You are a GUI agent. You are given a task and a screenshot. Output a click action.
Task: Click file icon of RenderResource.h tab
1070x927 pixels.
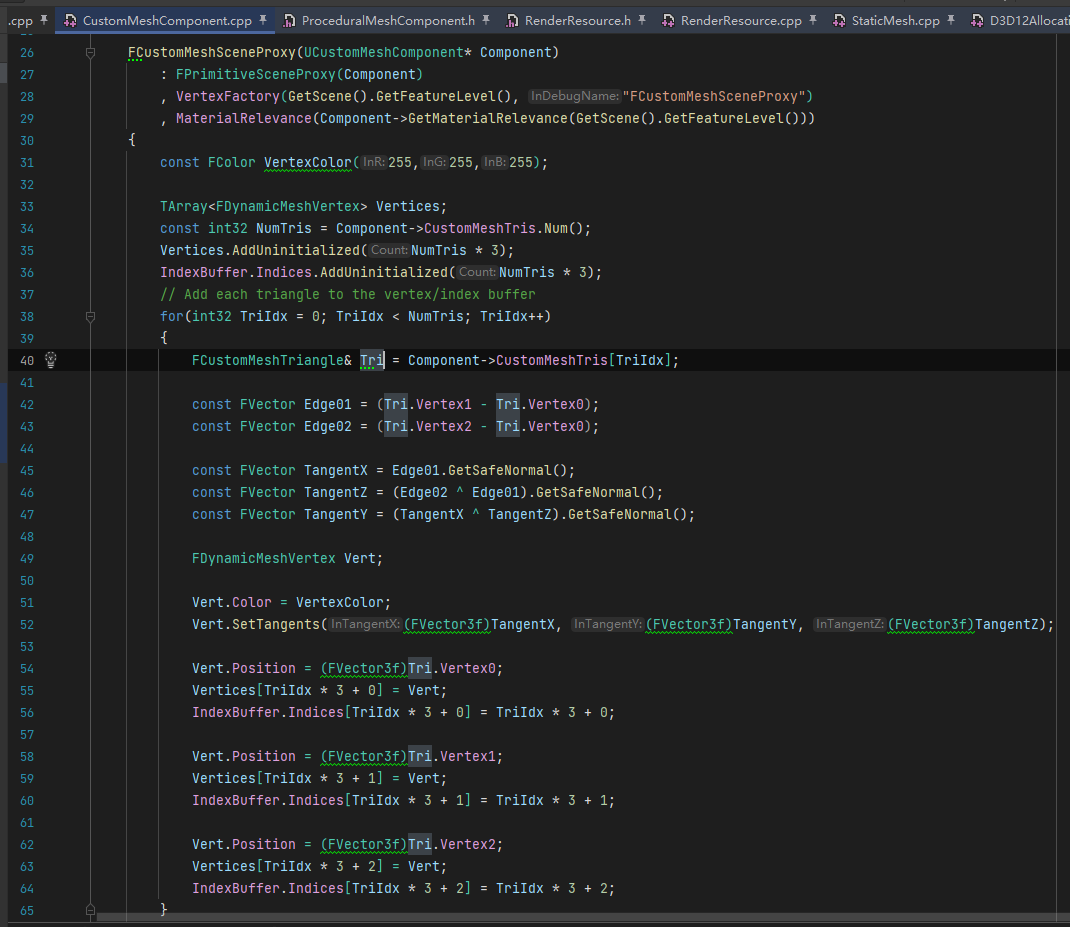pos(512,21)
